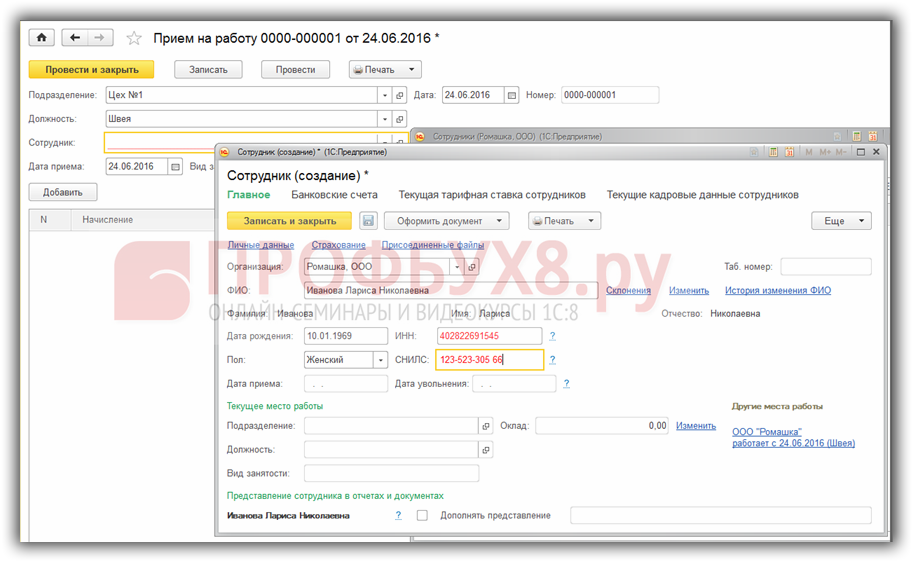Image resolution: width=913 pixels, height=562 pixels.
Task: Click open-form icon beside Организация field
Action: (x=472, y=267)
